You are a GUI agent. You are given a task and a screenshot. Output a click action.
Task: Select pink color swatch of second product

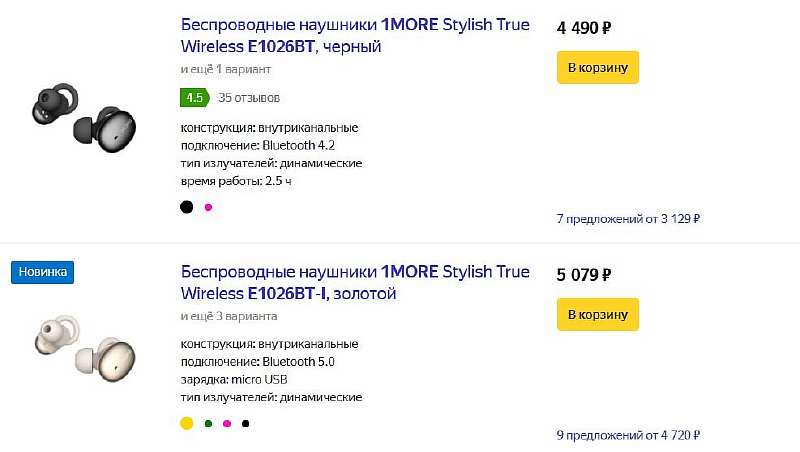pos(227,423)
